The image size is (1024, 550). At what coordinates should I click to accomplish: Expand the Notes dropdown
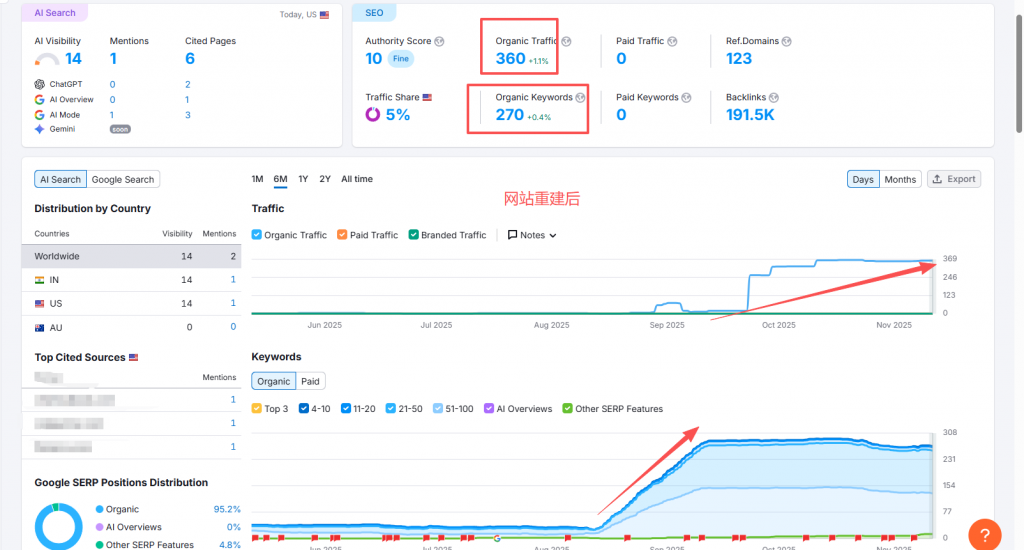point(532,235)
